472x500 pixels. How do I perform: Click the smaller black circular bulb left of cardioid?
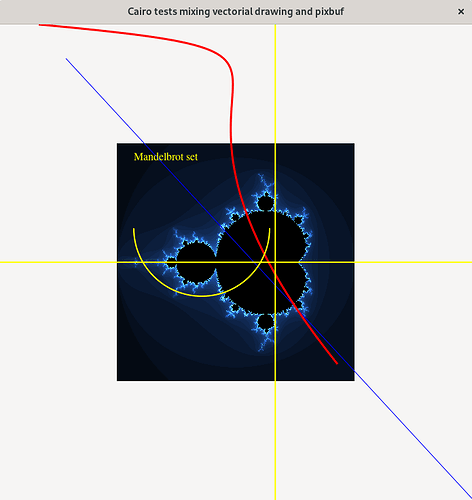coord(196,263)
